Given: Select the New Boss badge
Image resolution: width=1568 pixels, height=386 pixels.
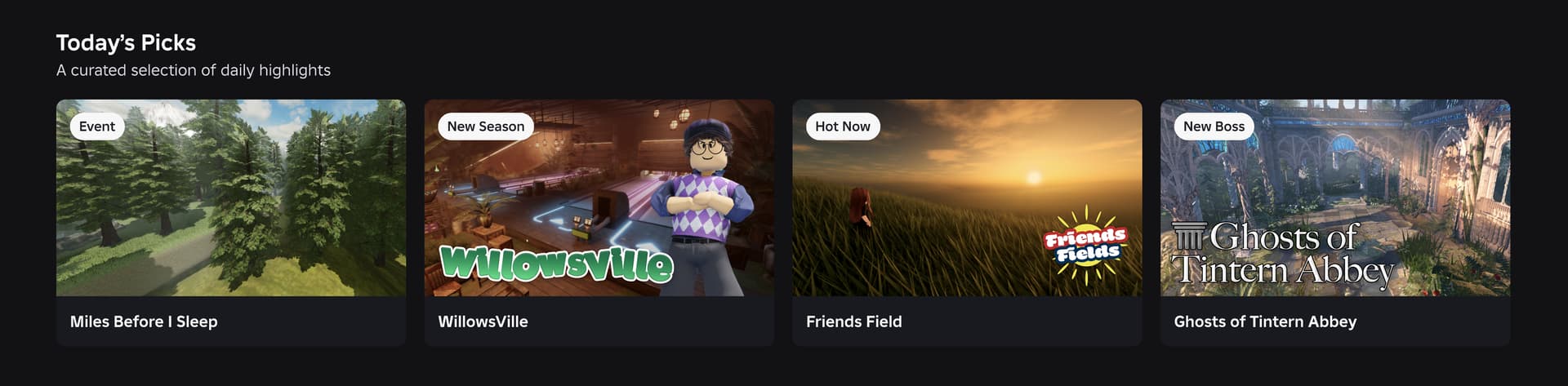Looking at the screenshot, I should point(1214,126).
